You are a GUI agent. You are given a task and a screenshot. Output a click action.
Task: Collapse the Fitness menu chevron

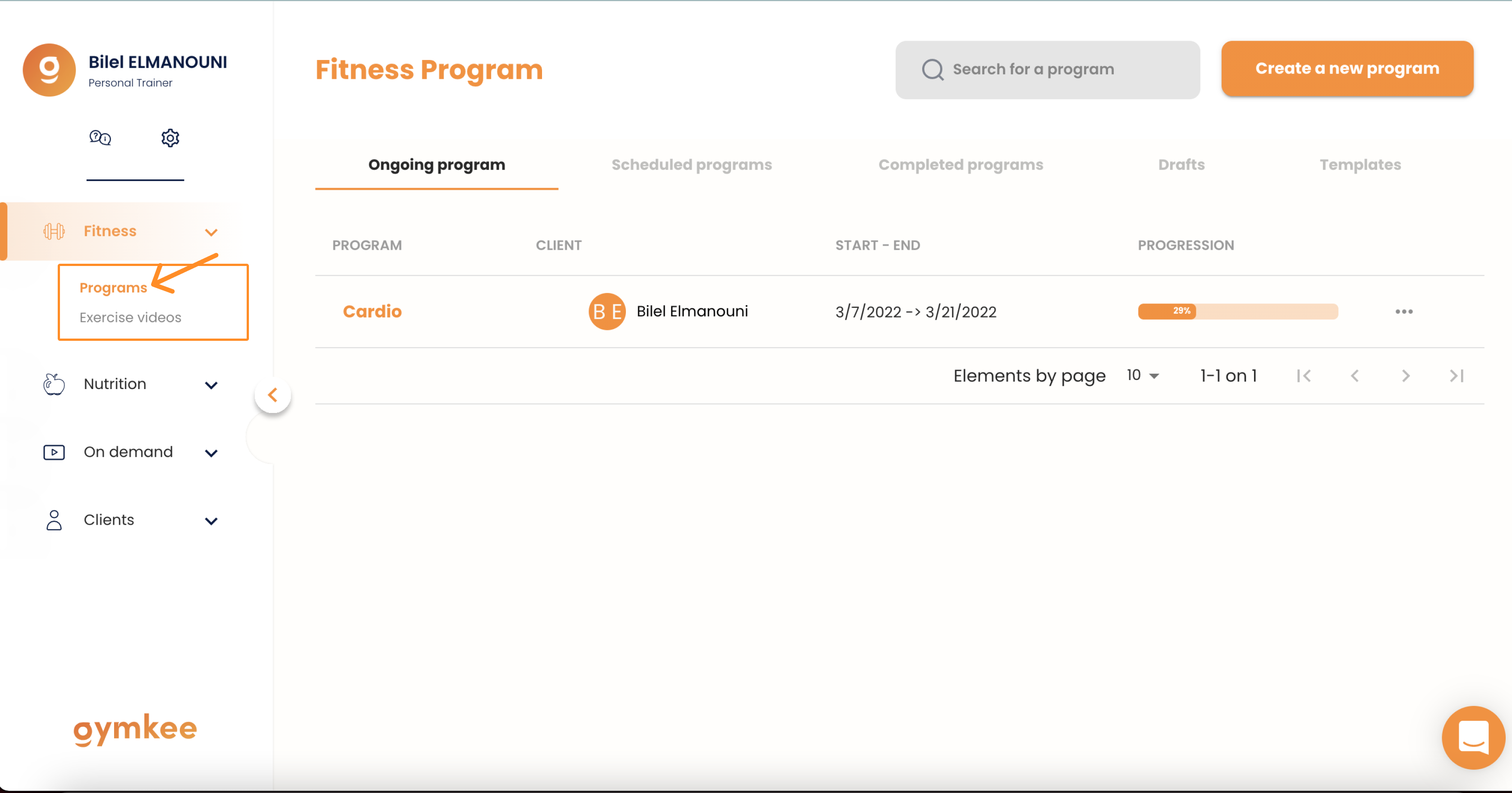(x=211, y=233)
